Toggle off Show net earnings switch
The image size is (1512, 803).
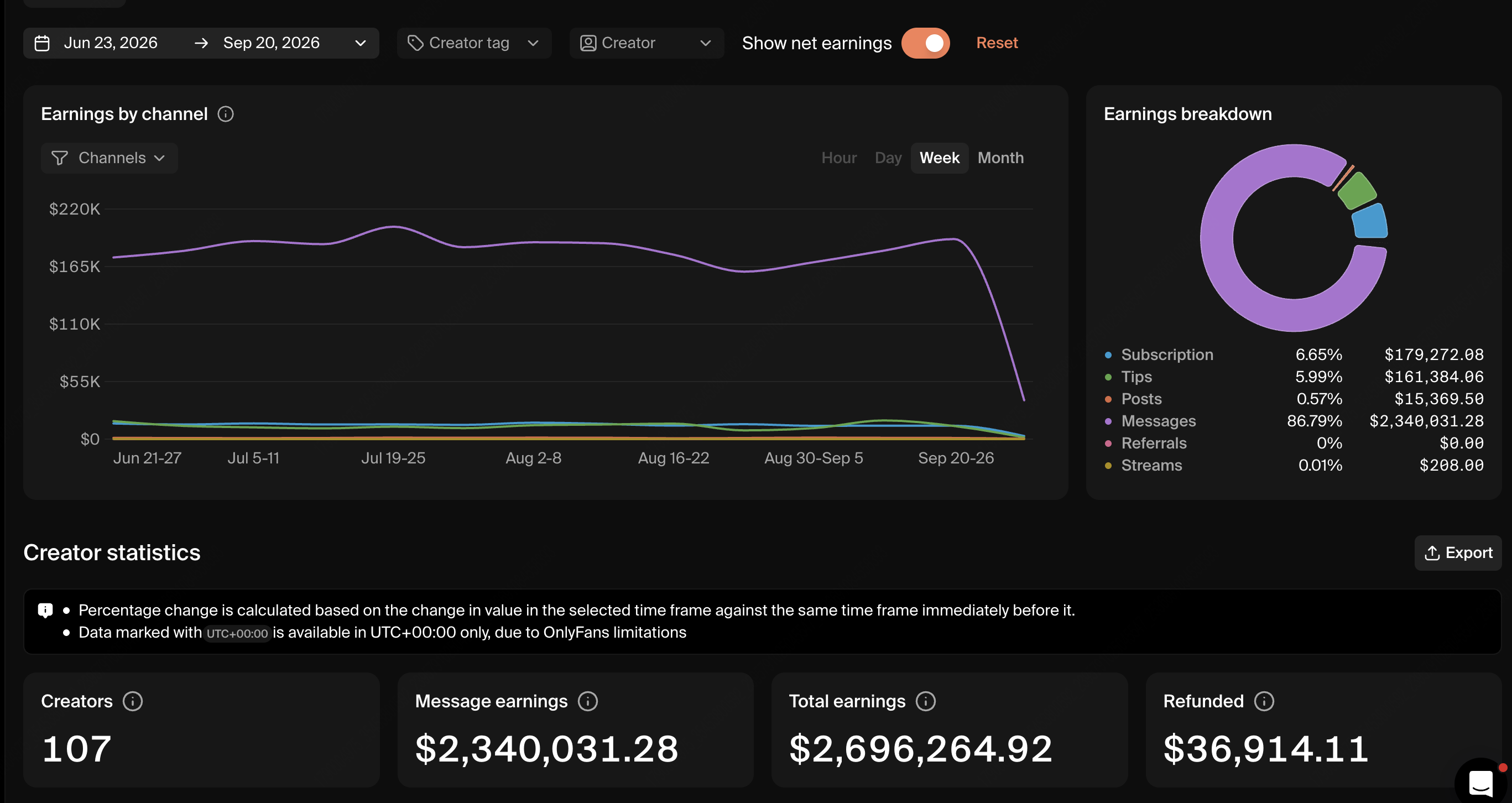pos(926,43)
